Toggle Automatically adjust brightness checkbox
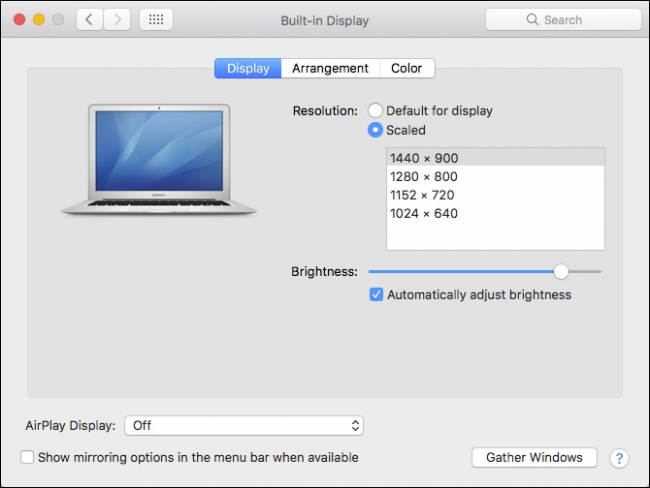The height and width of the screenshot is (488, 650). point(376,295)
